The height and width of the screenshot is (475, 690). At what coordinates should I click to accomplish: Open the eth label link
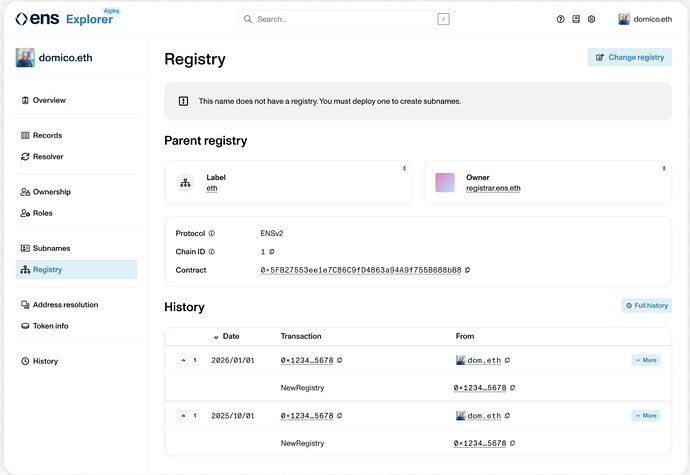pyautogui.click(x=212, y=188)
